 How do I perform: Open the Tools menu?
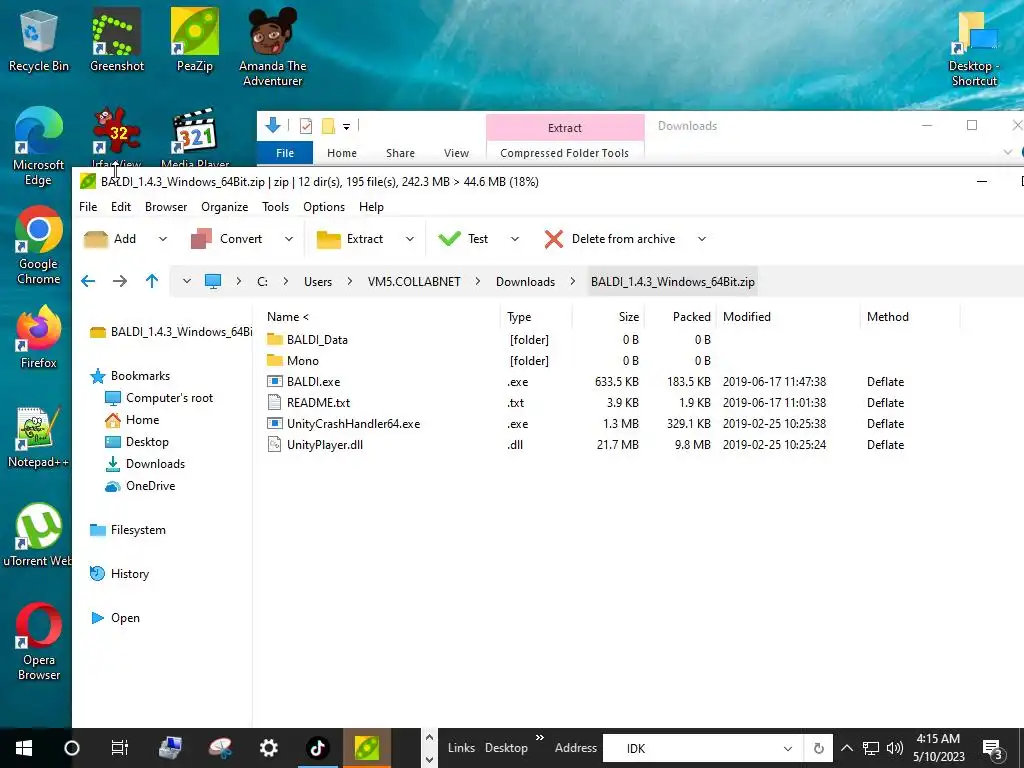[275, 207]
